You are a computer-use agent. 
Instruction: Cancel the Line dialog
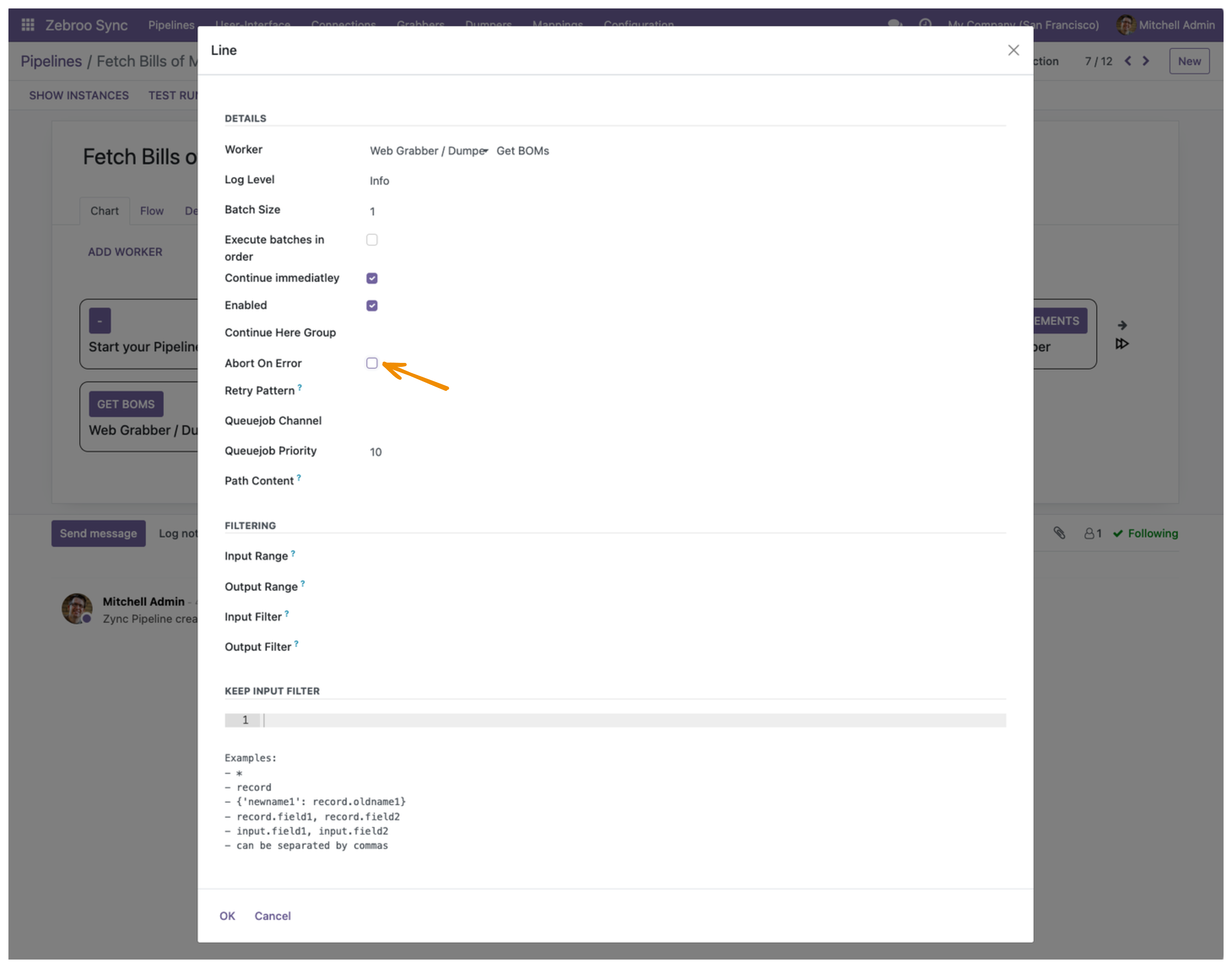tap(273, 916)
